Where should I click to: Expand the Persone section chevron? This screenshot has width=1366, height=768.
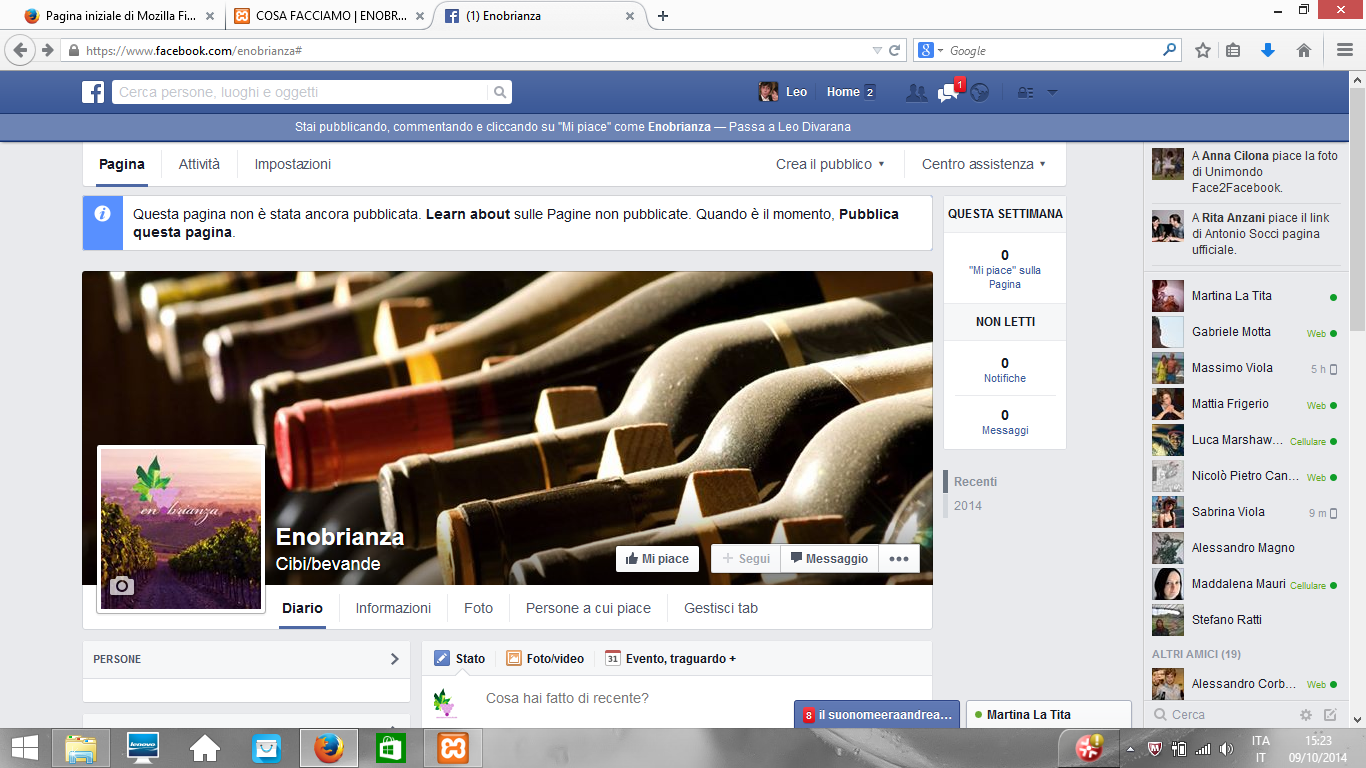click(394, 659)
